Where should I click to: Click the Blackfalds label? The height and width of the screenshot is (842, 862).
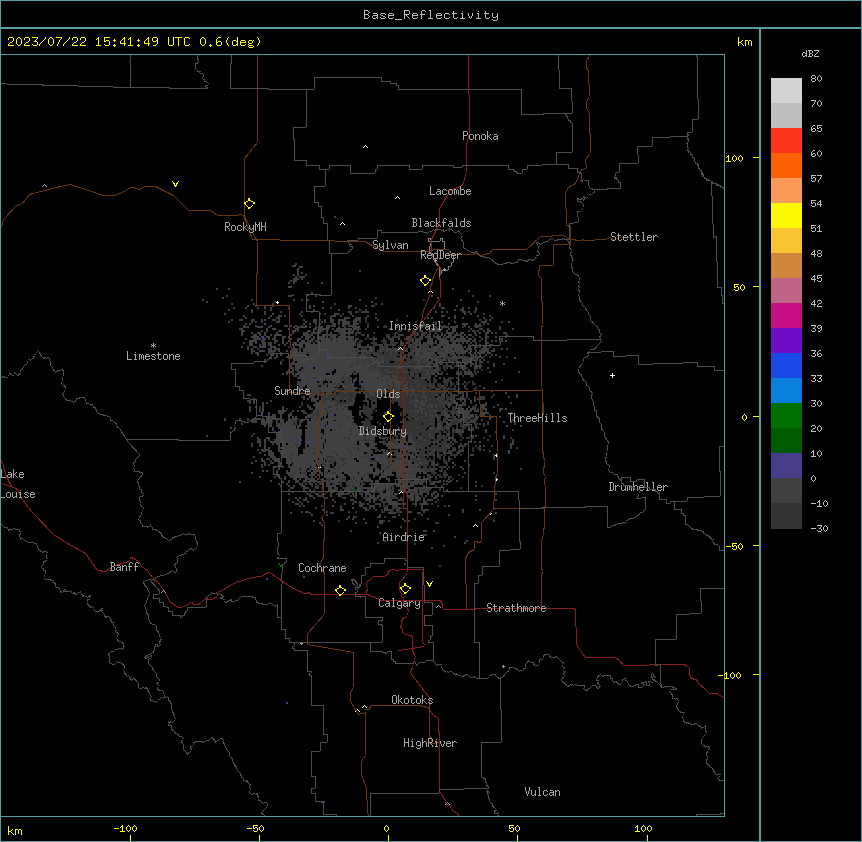(x=441, y=223)
